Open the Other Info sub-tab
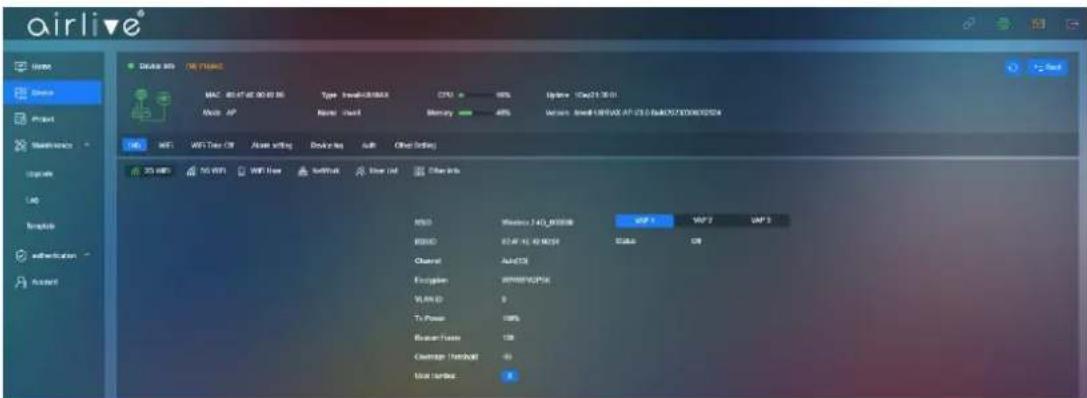The height and width of the screenshot is (398, 1087). (x=437, y=171)
